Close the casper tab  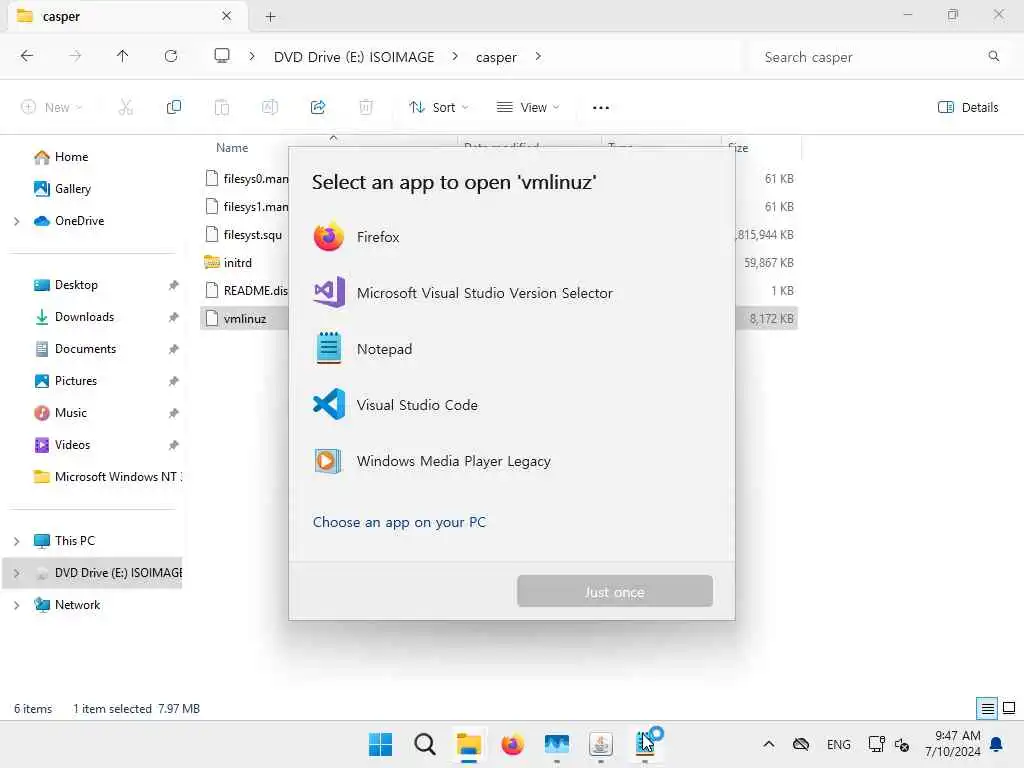click(227, 16)
